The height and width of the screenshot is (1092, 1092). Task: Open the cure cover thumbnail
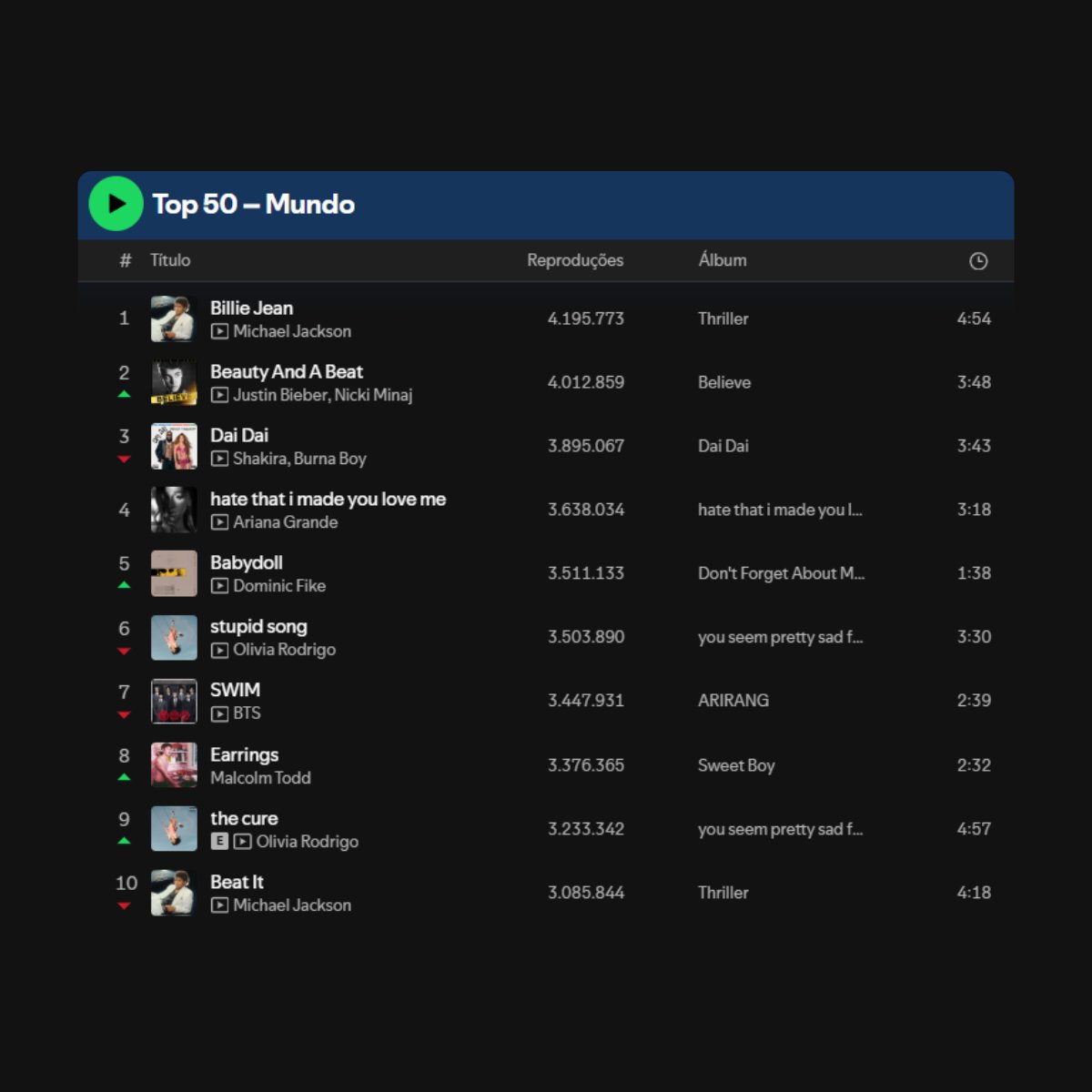point(174,829)
